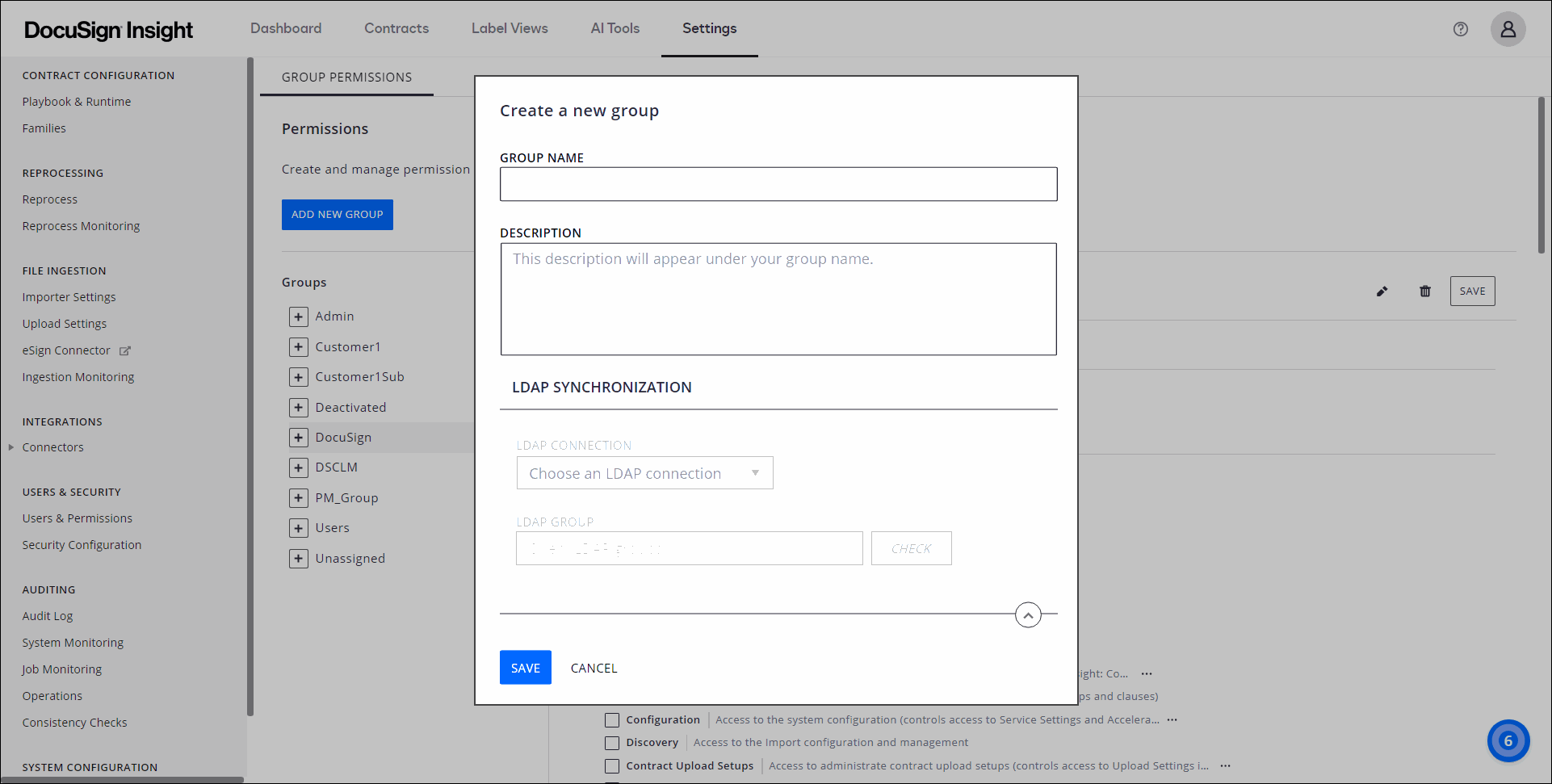Click the DocuSign Insight logo
Screen dimensions: 1552x784
click(109, 31)
